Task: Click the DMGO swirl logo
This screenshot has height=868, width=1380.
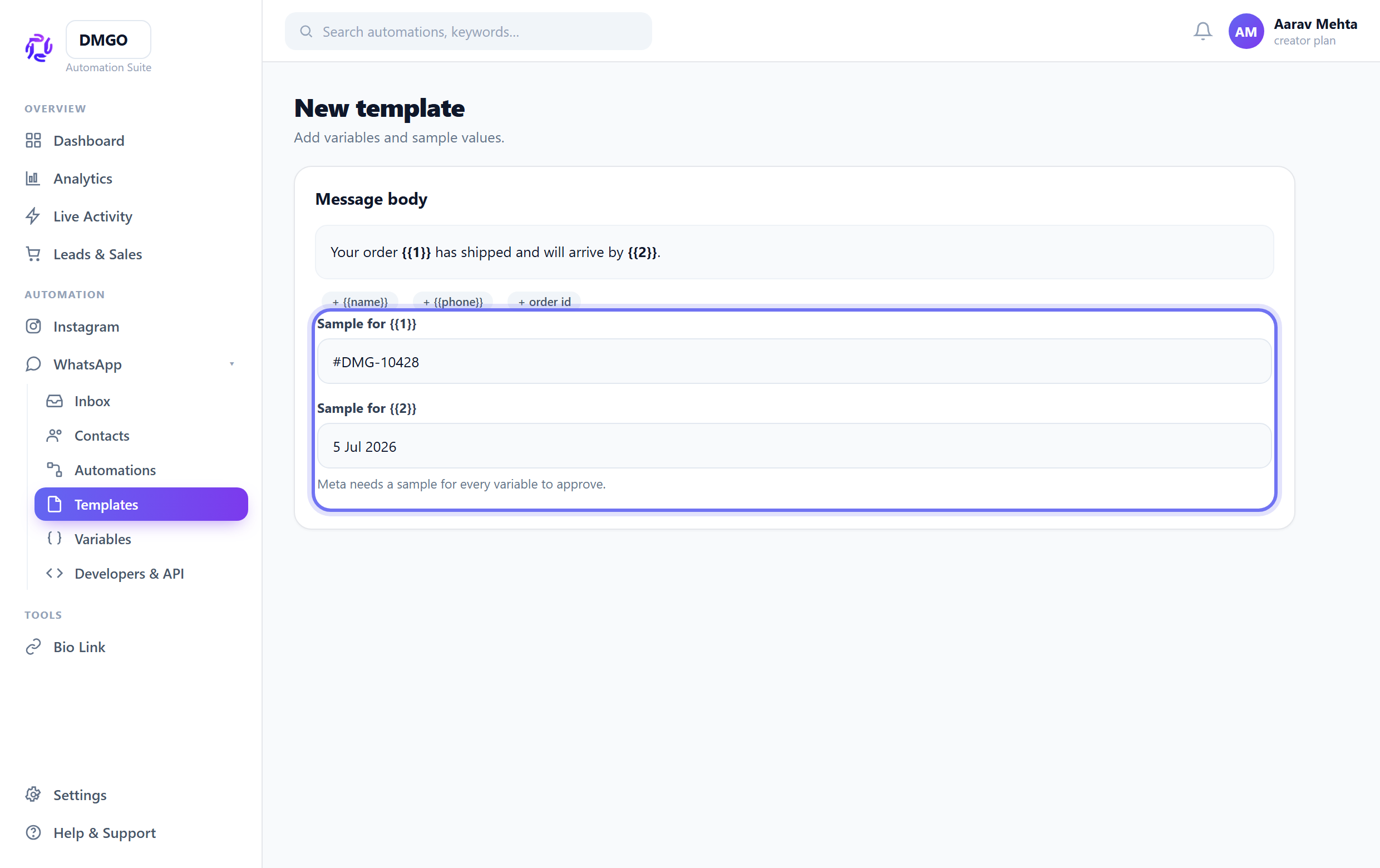Action: 39,47
